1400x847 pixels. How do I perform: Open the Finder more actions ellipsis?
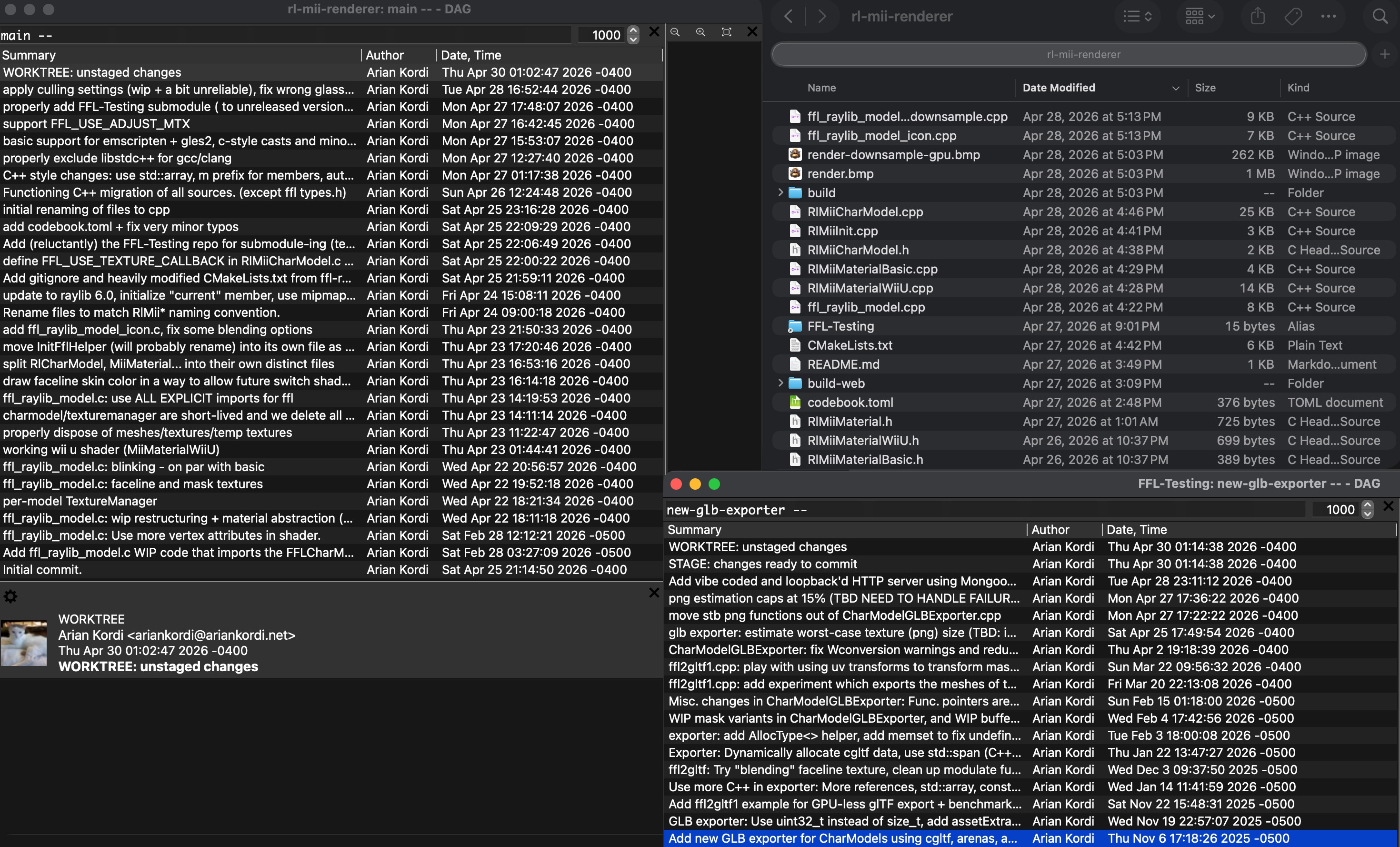tap(1329, 16)
